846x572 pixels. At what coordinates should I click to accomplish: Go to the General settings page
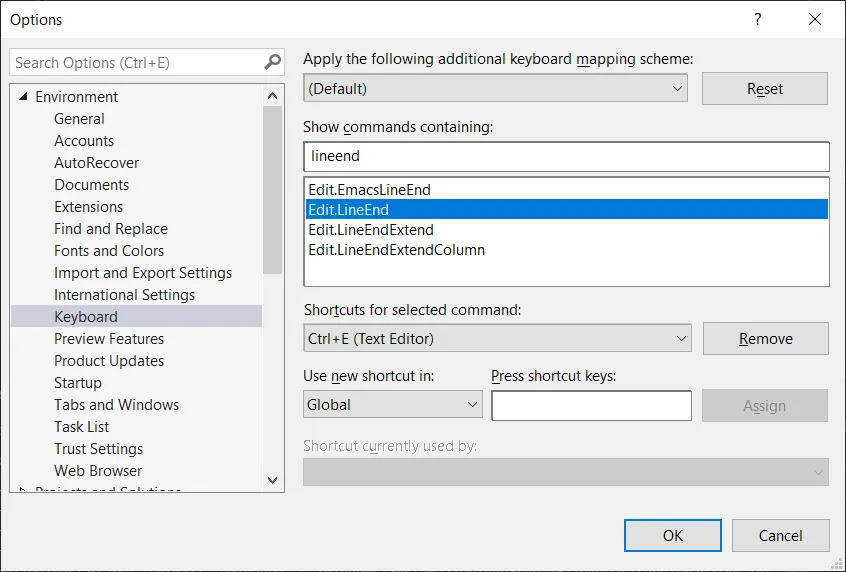click(x=79, y=119)
